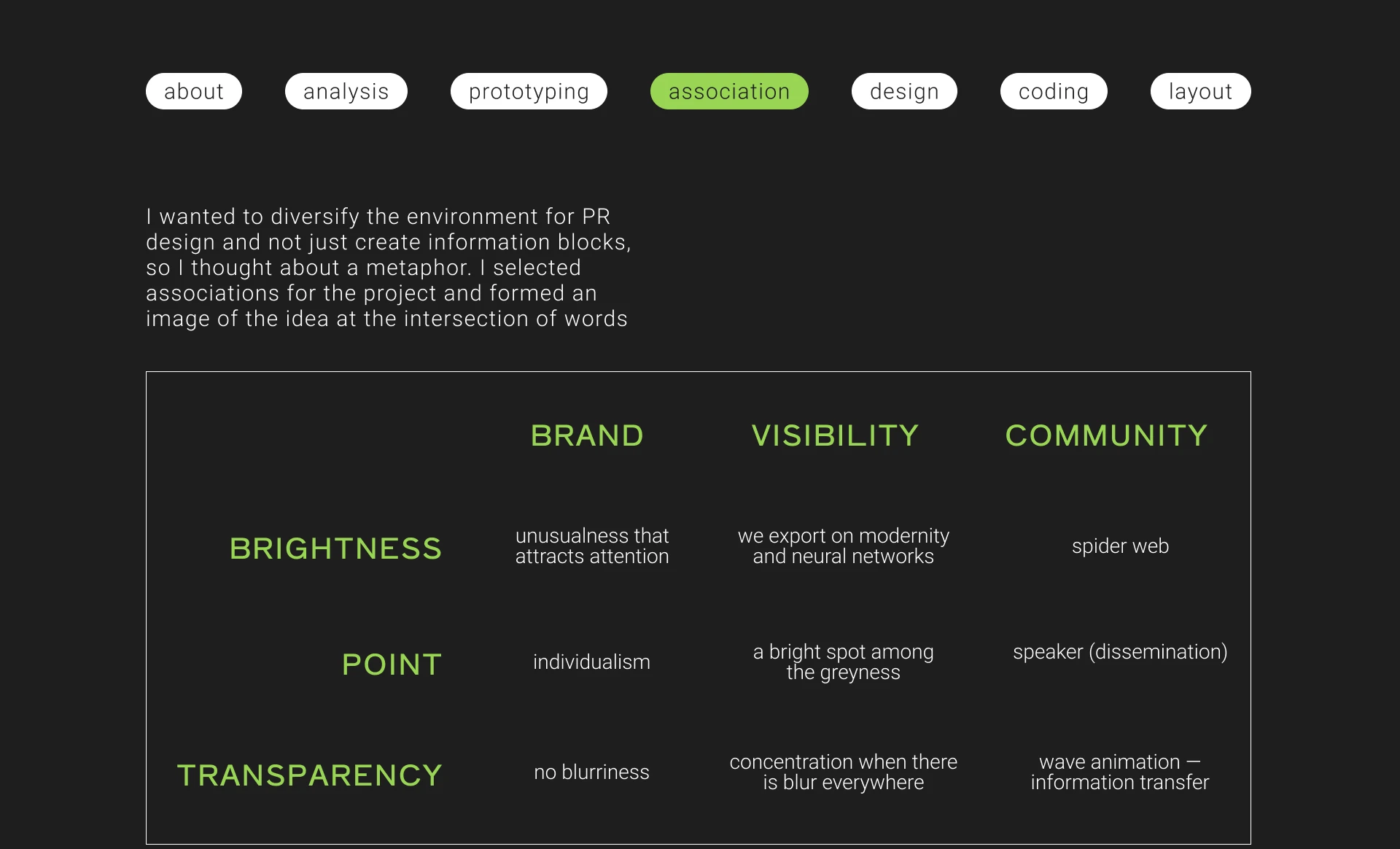
Task: Click the BRIGHTNESS row label
Action: pyautogui.click(x=335, y=548)
